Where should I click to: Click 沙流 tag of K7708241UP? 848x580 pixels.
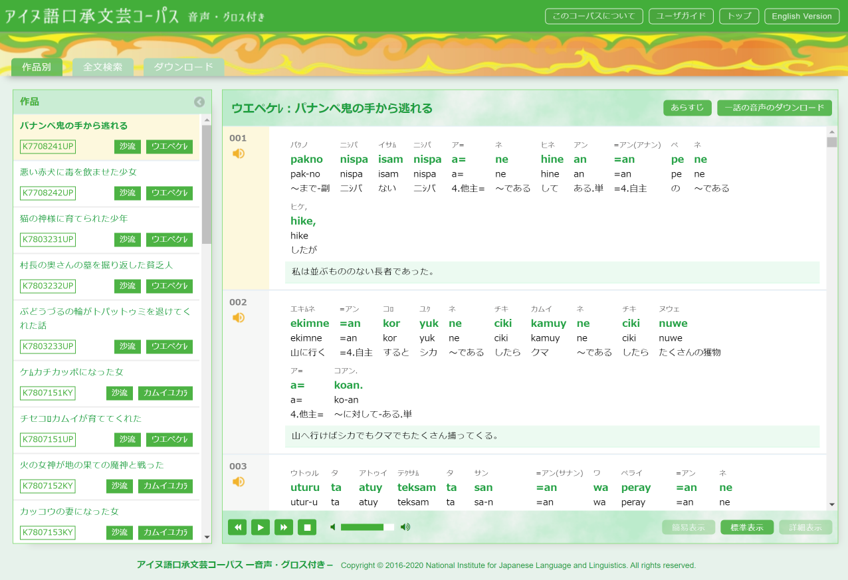point(128,147)
